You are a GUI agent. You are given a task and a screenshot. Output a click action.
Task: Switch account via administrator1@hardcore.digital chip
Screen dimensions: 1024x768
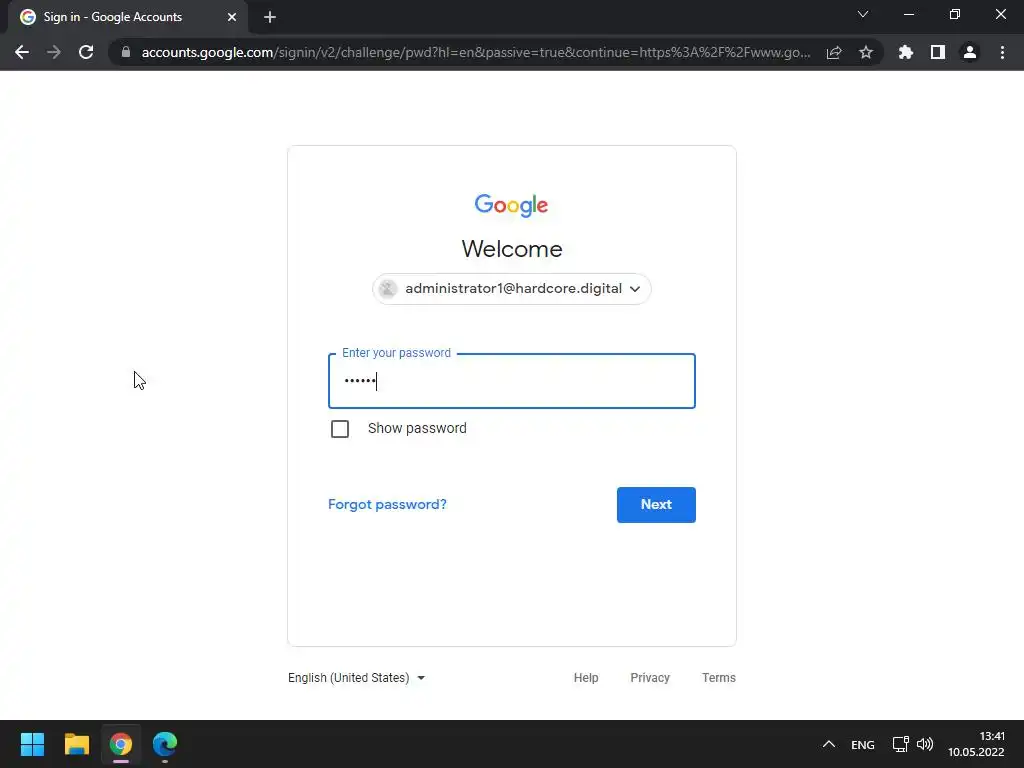coord(511,289)
